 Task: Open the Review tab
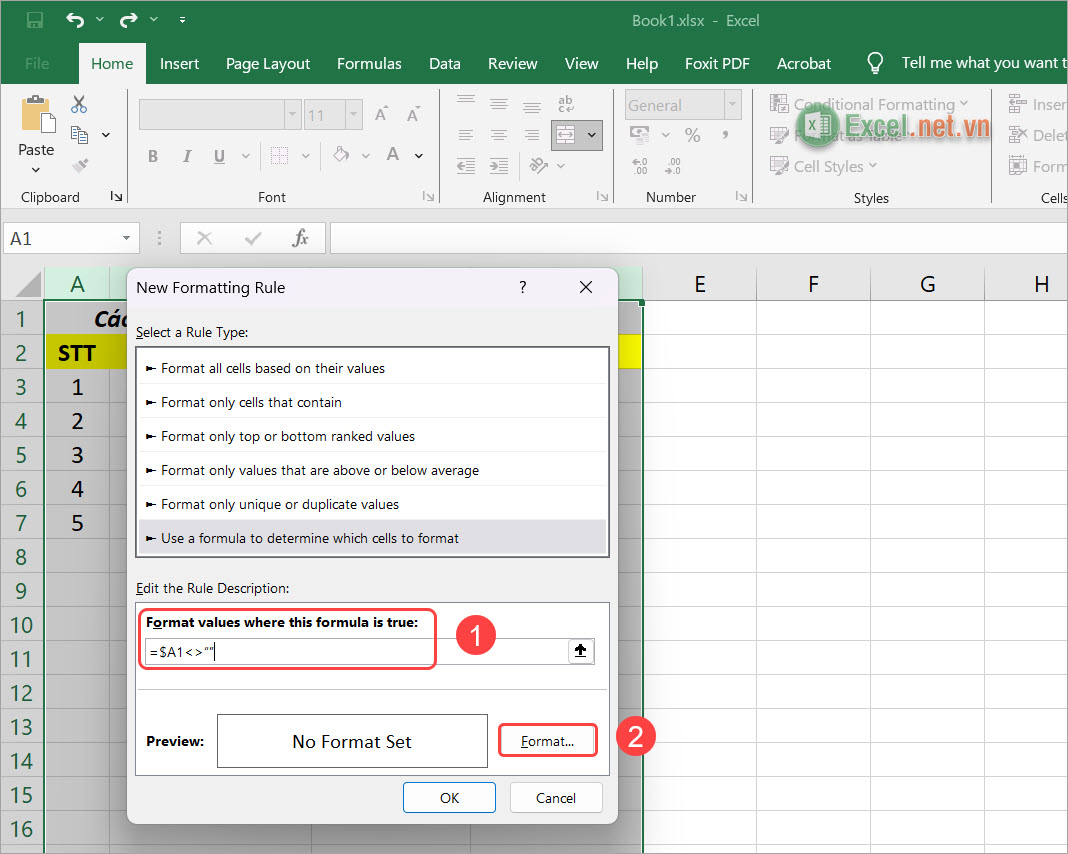click(x=512, y=63)
